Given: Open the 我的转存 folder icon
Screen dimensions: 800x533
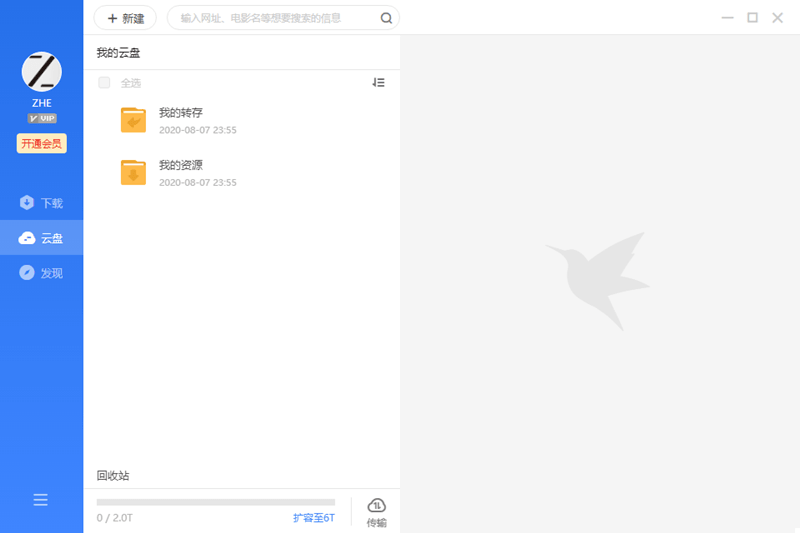Looking at the screenshot, I should pos(133,120).
